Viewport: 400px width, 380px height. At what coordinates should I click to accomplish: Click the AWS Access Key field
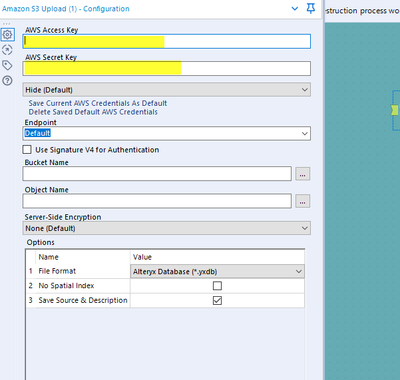pos(167,41)
